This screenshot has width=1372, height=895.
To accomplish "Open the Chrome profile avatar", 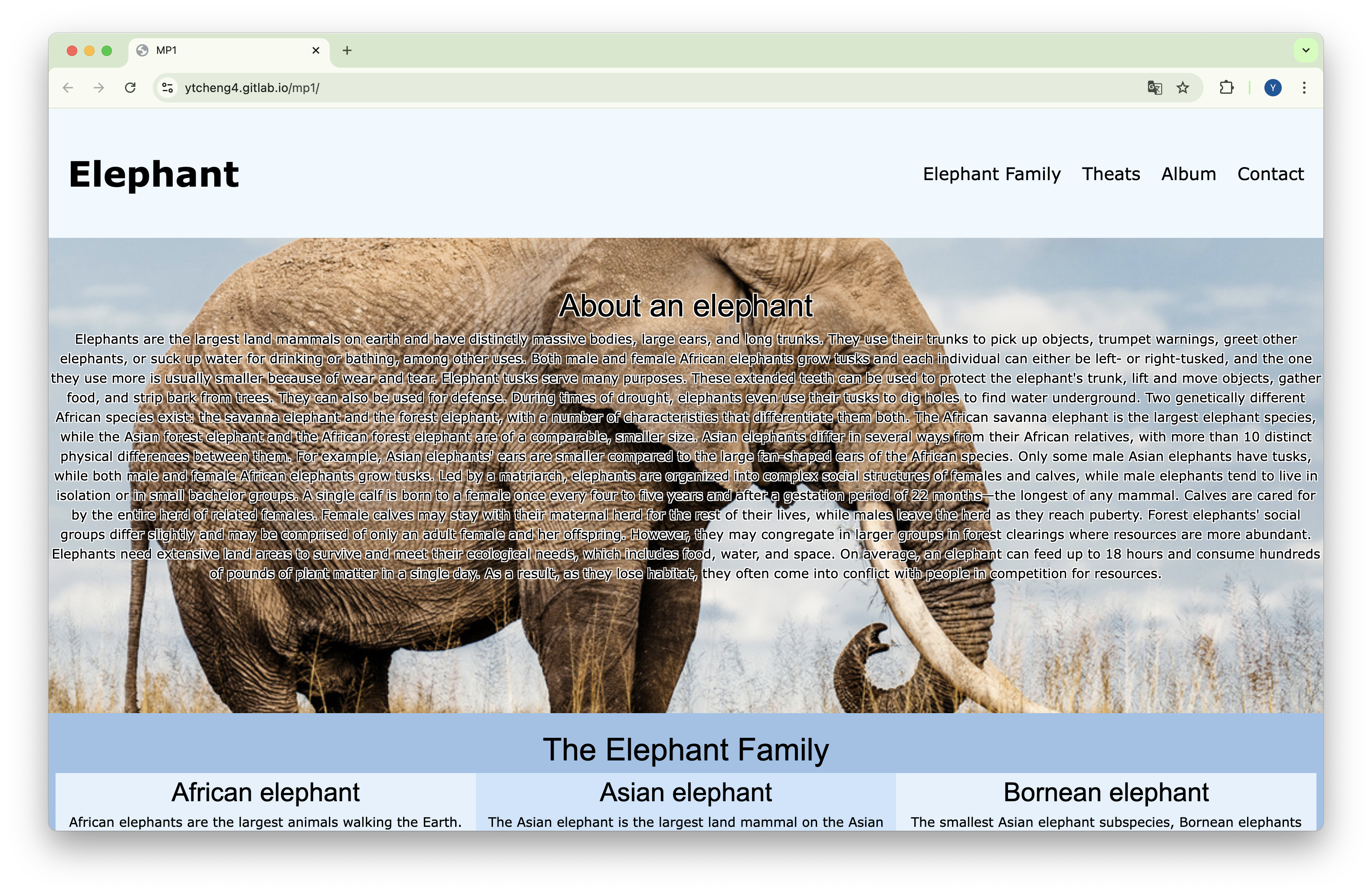I will tap(1273, 88).
